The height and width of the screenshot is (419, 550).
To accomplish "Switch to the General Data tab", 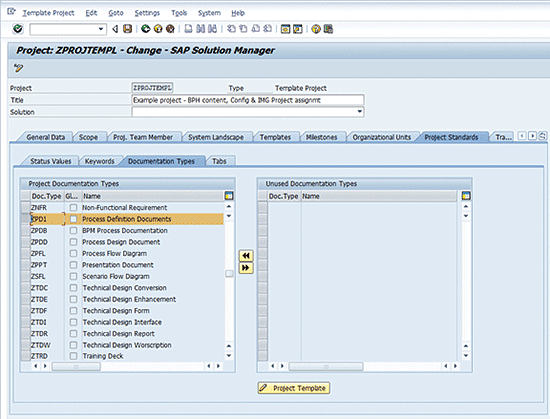I will tap(46, 137).
